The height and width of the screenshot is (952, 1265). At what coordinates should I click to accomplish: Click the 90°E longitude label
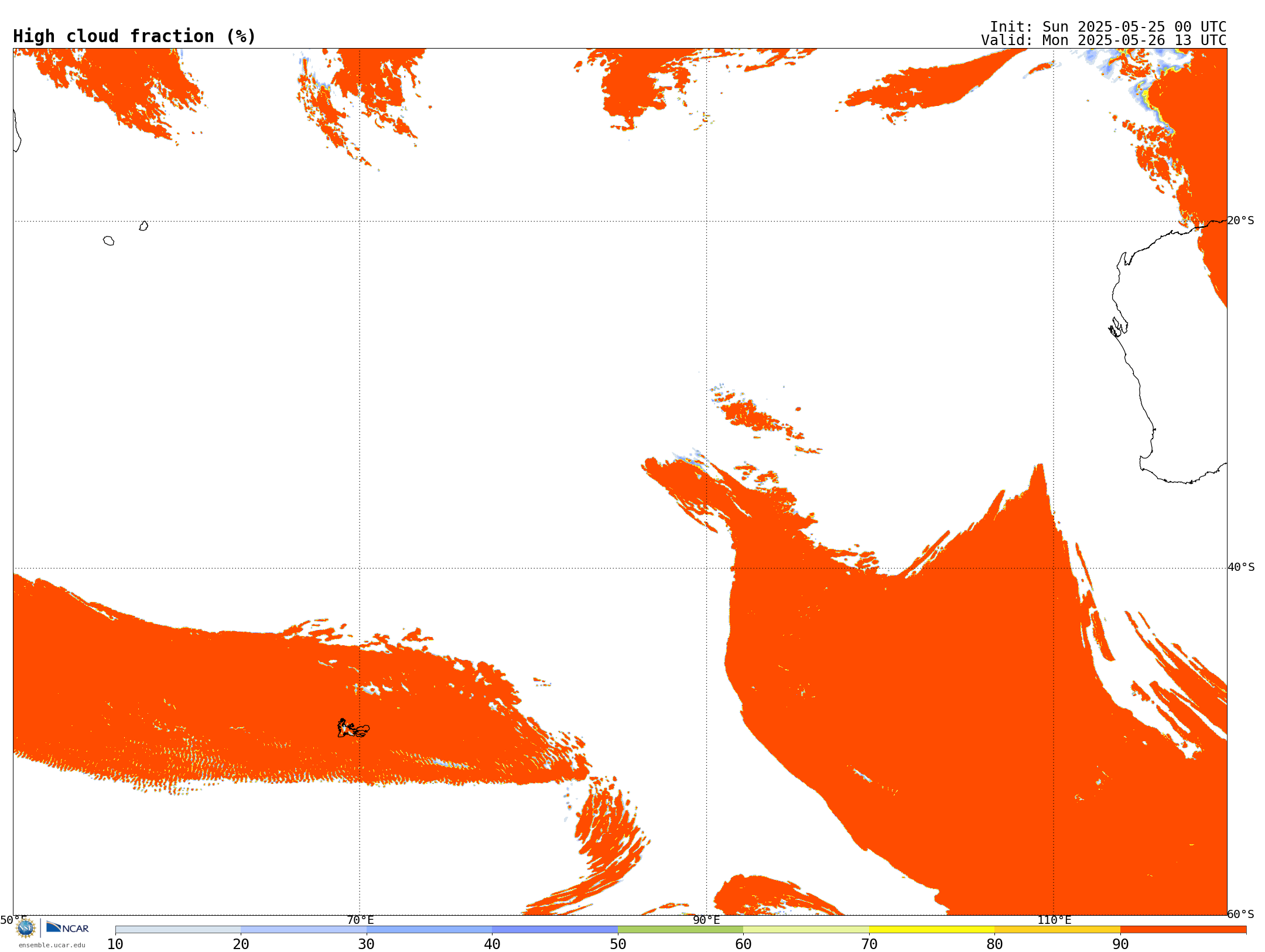coord(706,920)
